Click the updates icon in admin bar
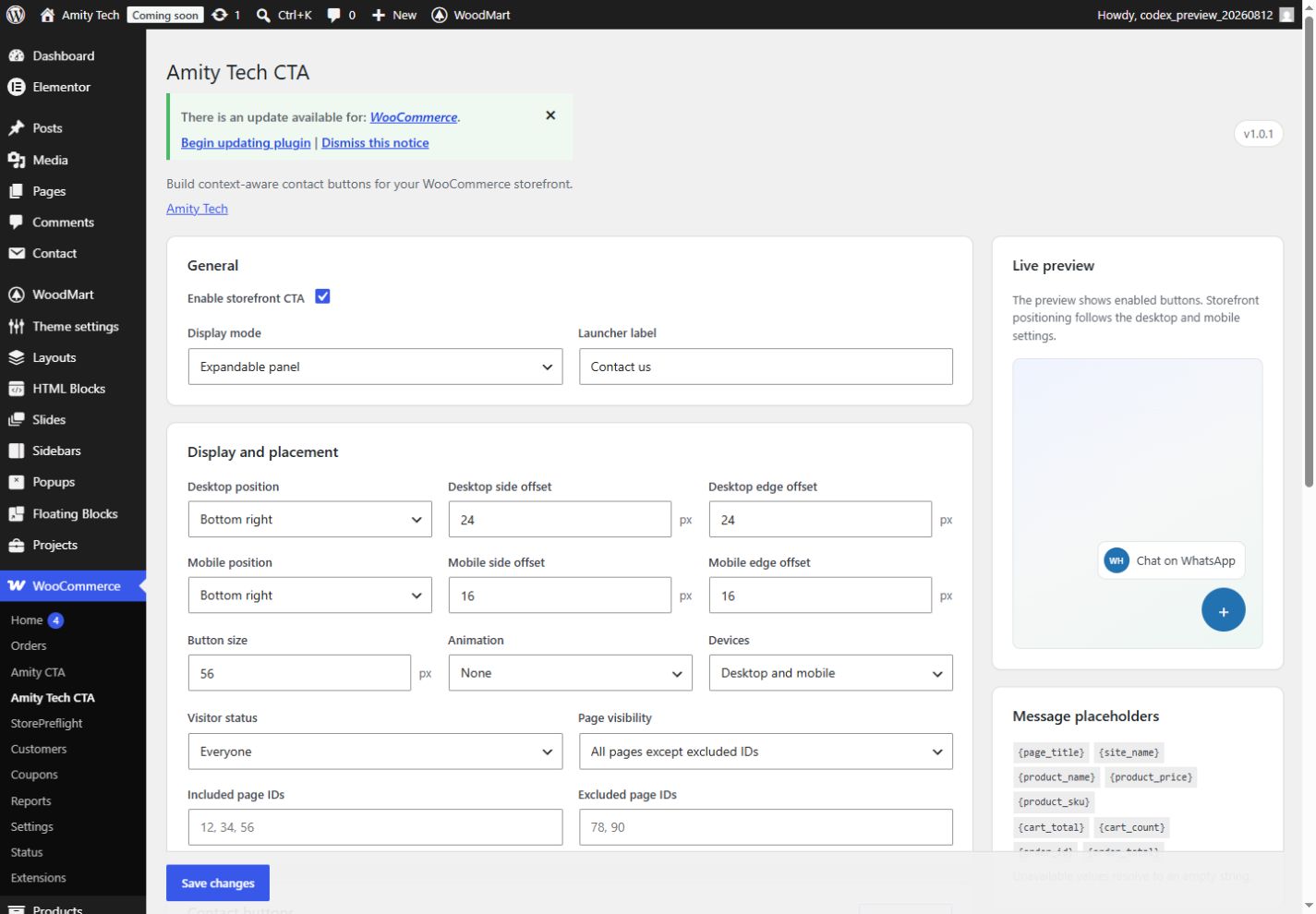1316x914 pixels. [x=220, y=15]
